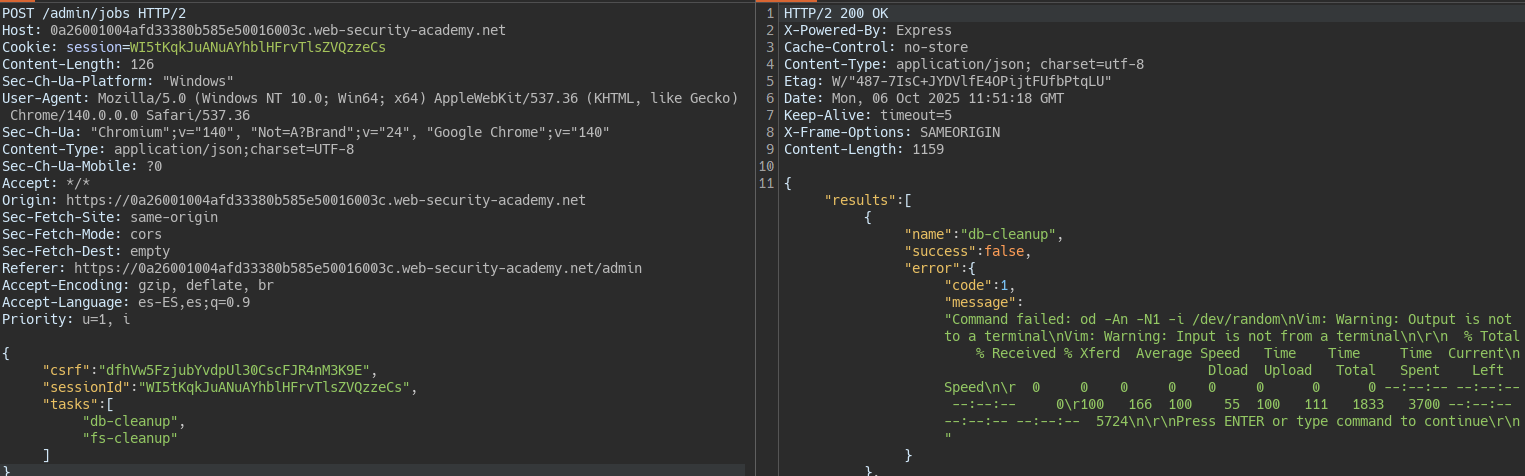This screenshot has width=1525, height=476.
Task: Click the Origin header URL
Action: pyautogui.click(x=326, y=200)
